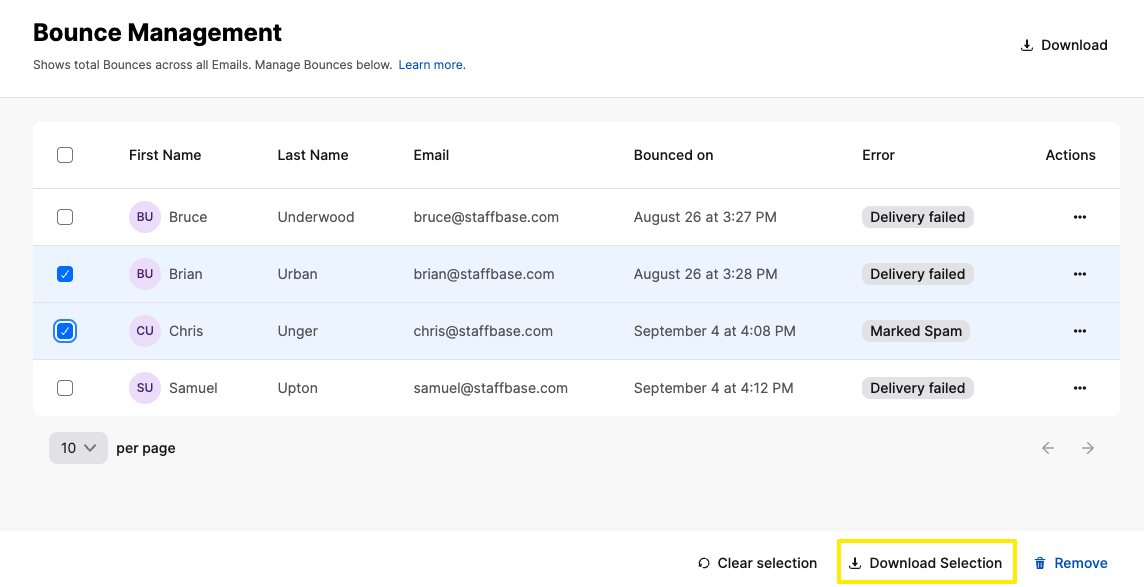
Task: Click the date August 26 at 3:28 PM
Action: [706, 274]
